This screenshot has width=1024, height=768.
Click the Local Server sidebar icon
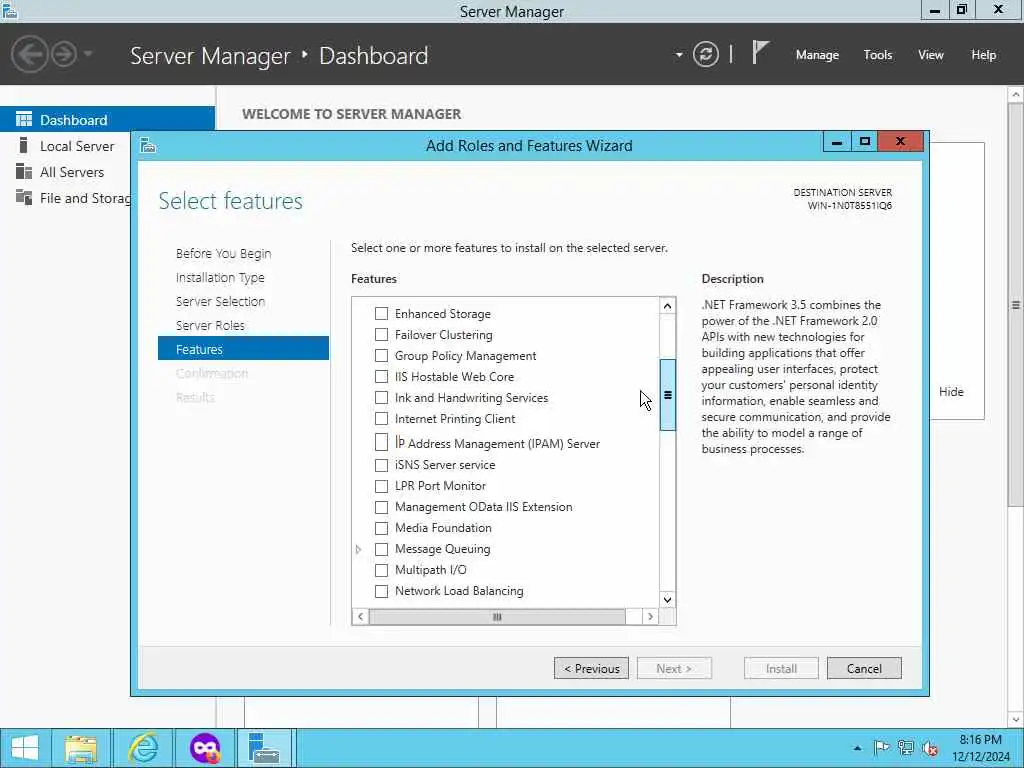tap(24, 146)
